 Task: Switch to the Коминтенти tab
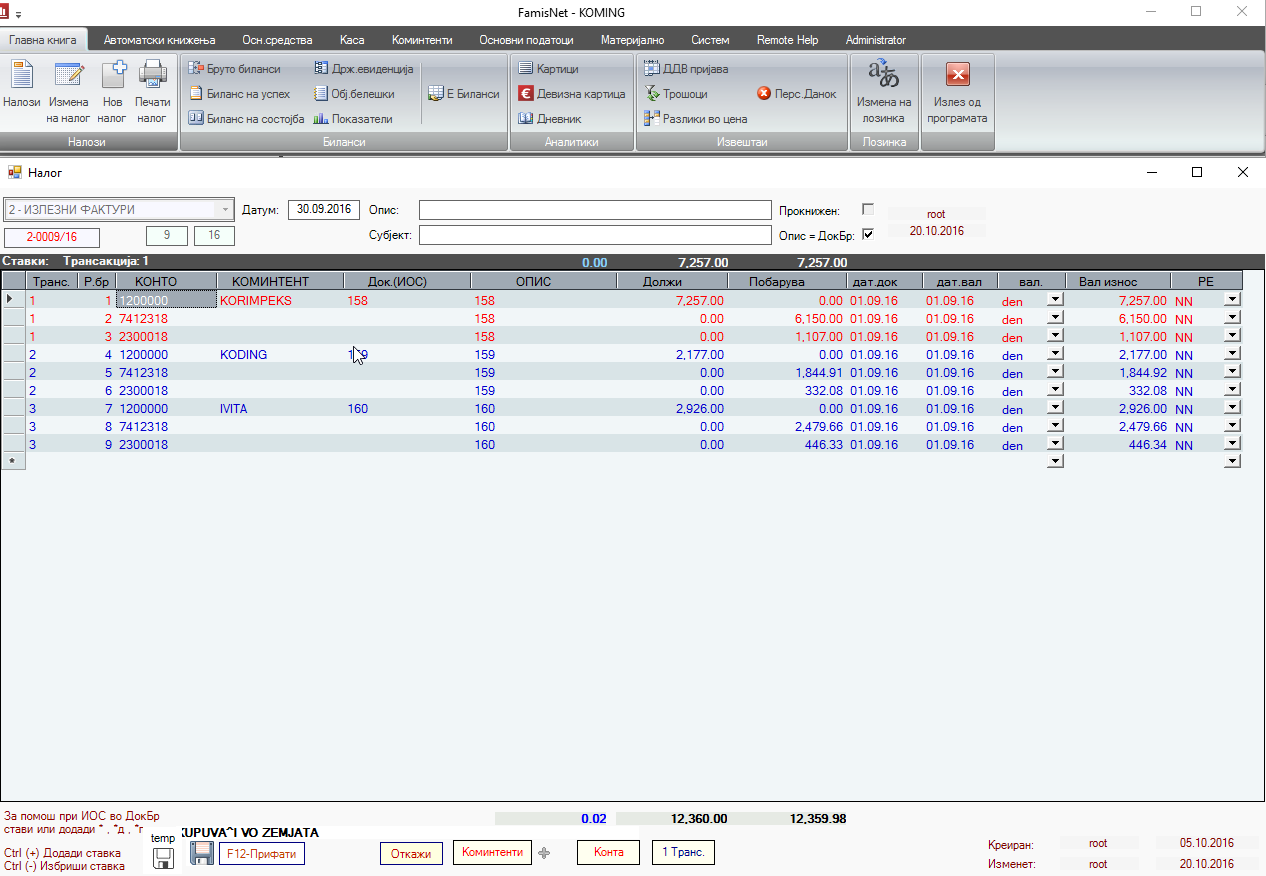(422, 40)
